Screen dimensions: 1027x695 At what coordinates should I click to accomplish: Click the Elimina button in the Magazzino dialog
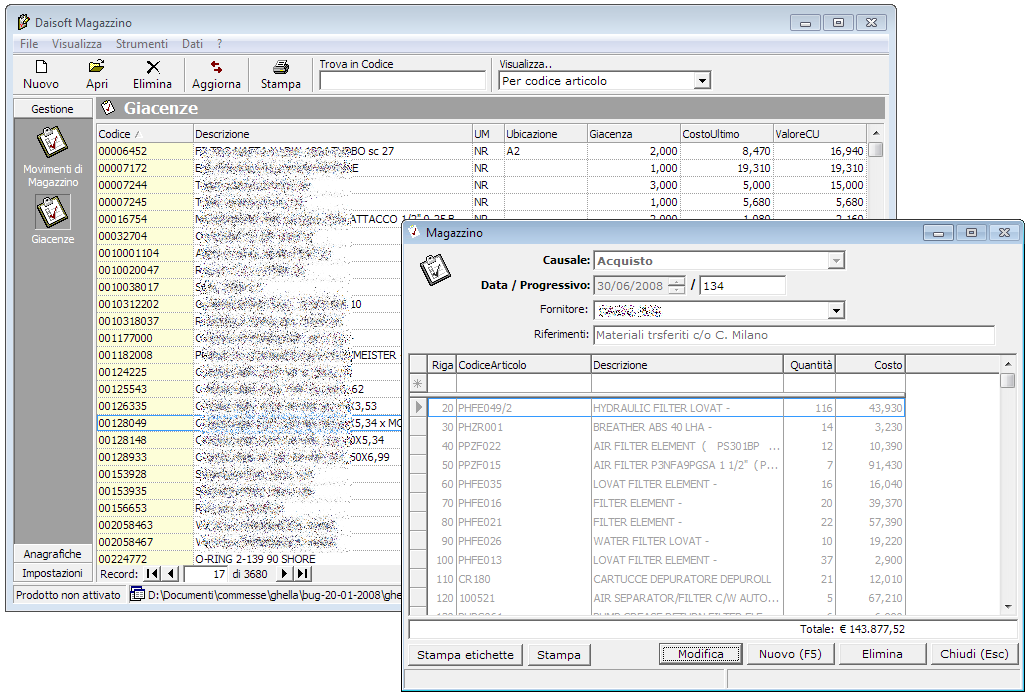(882, 654)
